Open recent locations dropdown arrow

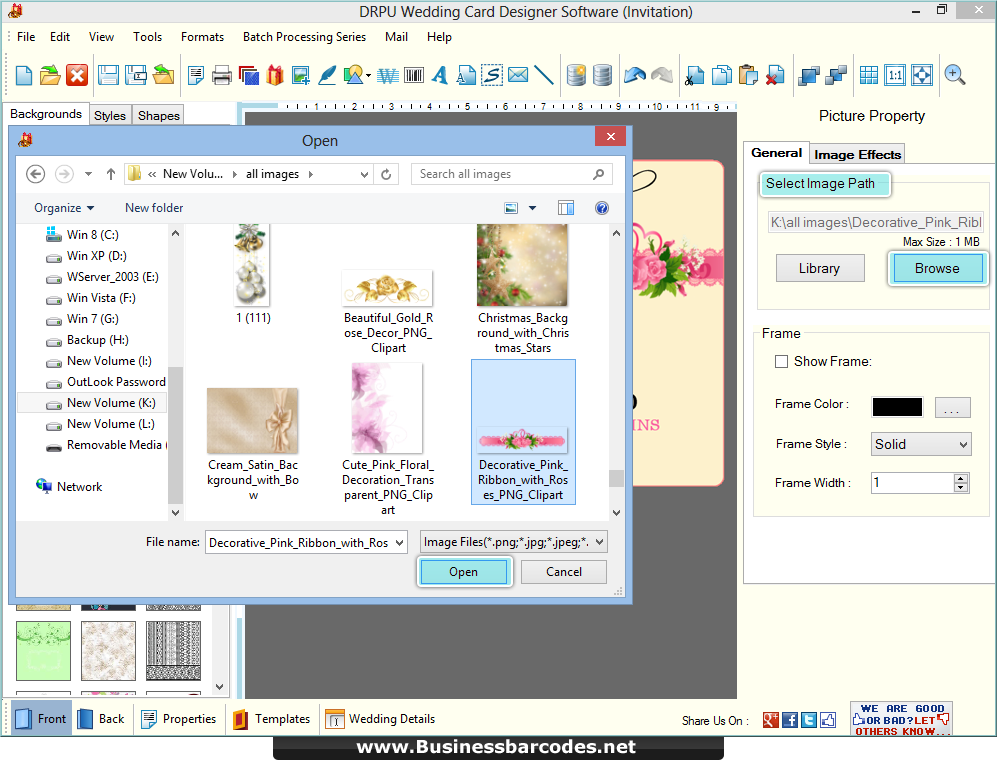point(88,174)
